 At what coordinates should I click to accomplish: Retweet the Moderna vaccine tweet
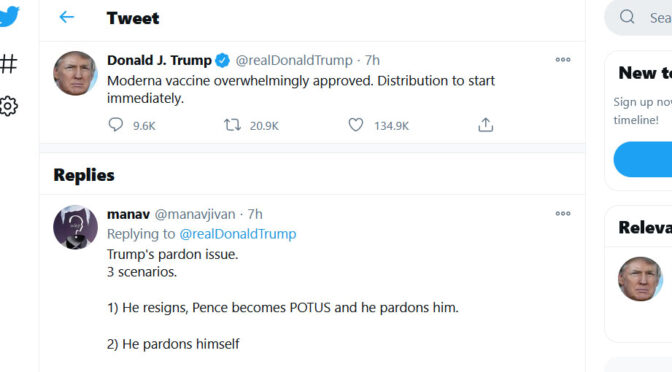(232, 125)
